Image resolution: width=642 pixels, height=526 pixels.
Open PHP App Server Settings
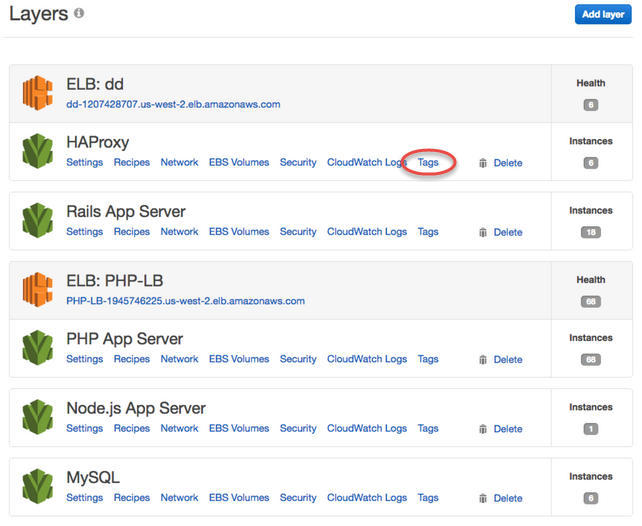tap(85, 359)
